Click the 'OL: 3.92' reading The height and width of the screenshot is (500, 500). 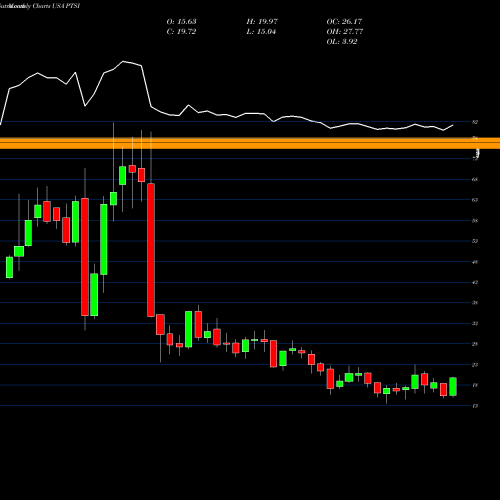[x=342, y=41]
